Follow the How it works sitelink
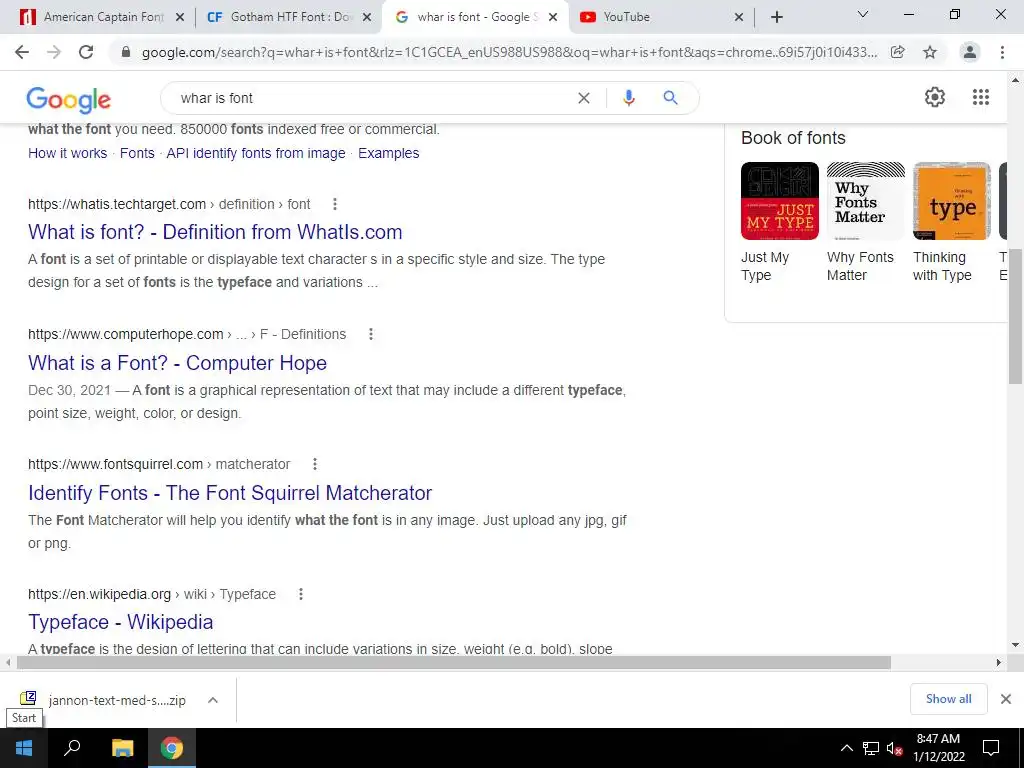Screen dimensions: 1024x768 click(67, 153)
